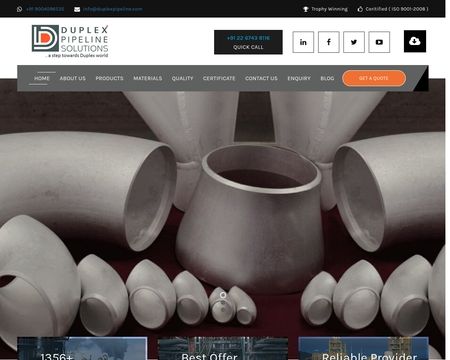Click the thumbs-up Certified icon
450x360 pixels.
360,9
